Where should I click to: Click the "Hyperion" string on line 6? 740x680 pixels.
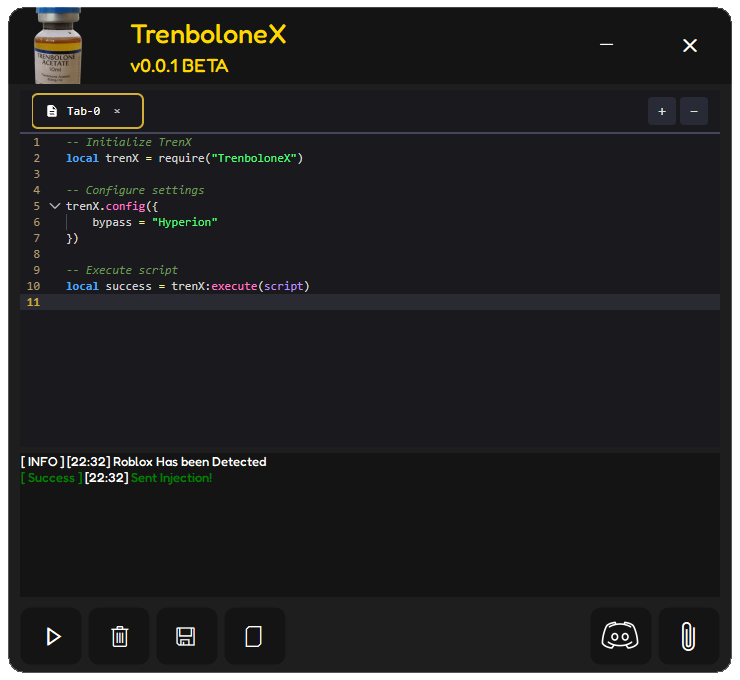click(185, 222)
